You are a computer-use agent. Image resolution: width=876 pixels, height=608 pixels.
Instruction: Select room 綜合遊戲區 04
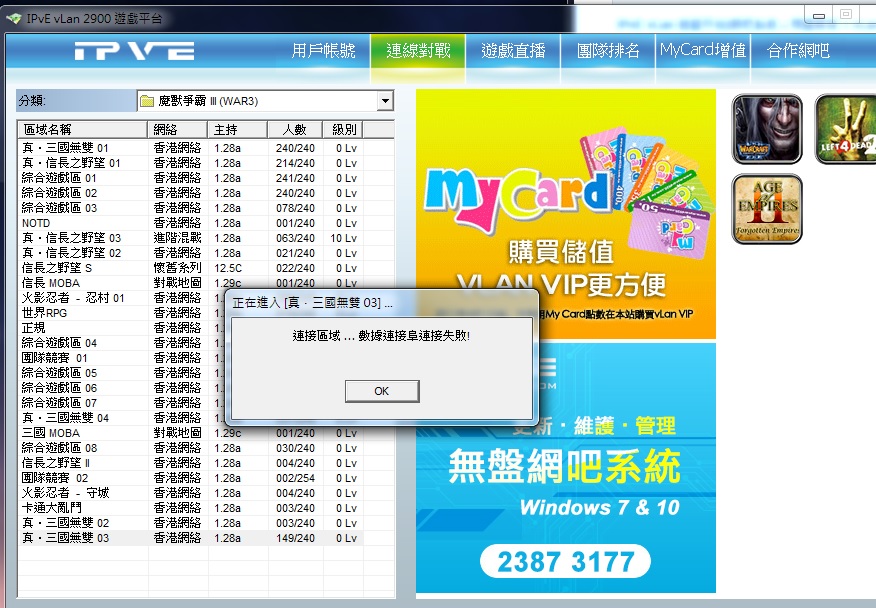point(122,343)
